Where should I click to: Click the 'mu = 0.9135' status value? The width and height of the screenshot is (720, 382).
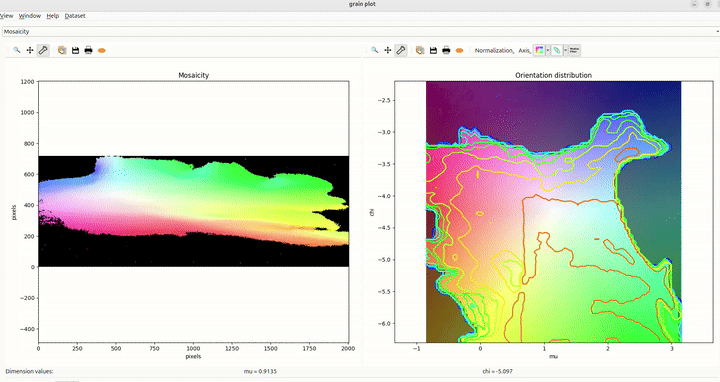coord(260,371)
